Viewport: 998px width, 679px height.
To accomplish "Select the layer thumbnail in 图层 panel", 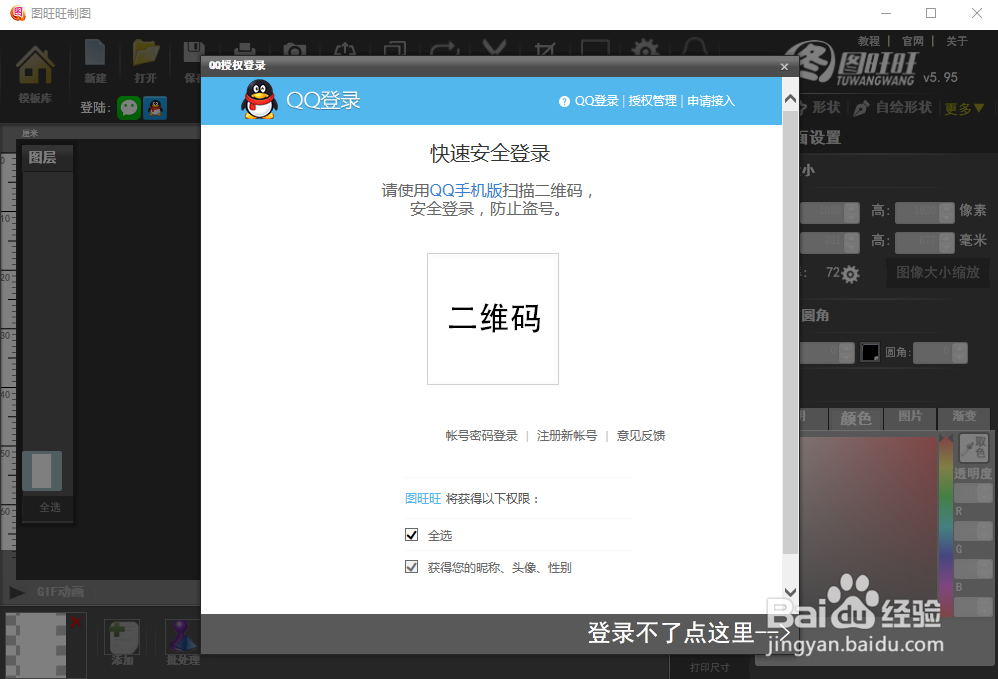I will (42, 471).
